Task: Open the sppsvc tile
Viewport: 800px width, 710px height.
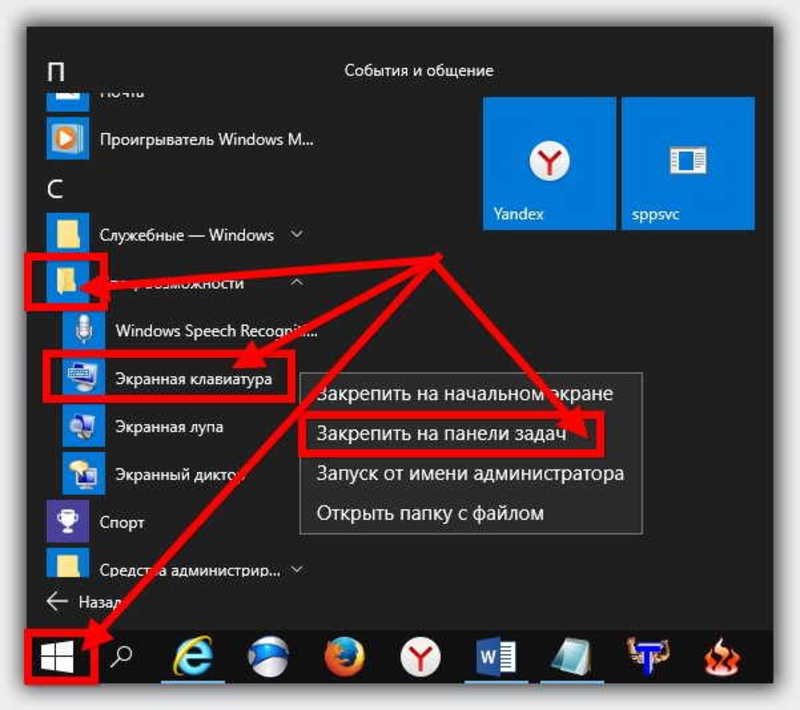Action: click(x=688, y=163)
